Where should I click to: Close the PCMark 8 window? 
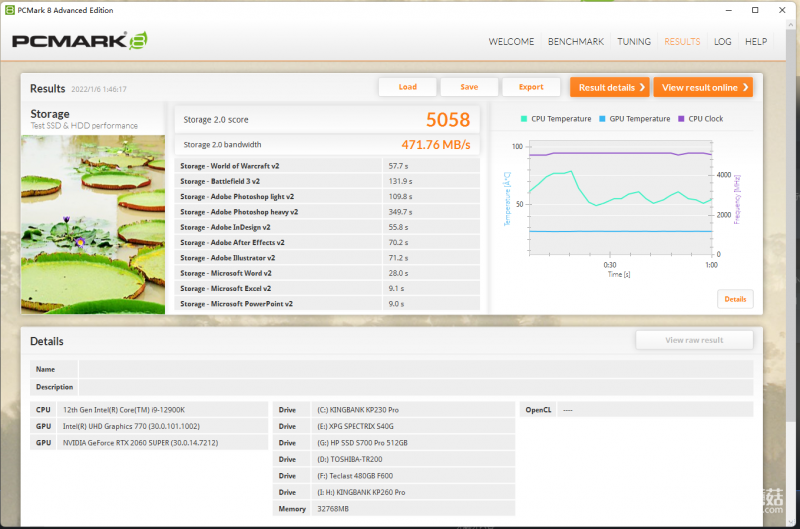pyautogui.click(x=782, y=10)
